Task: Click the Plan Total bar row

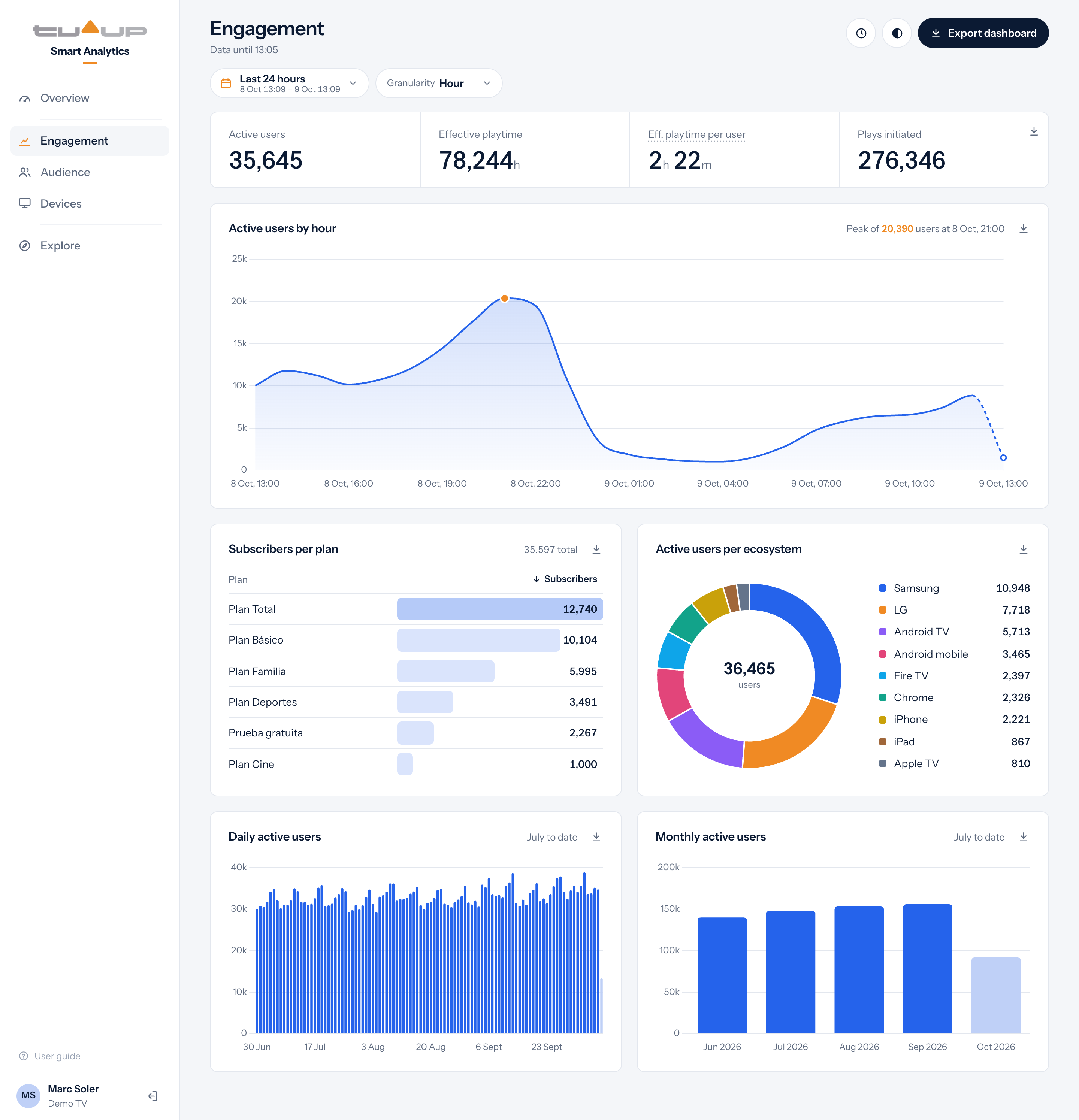Action: 415,609
